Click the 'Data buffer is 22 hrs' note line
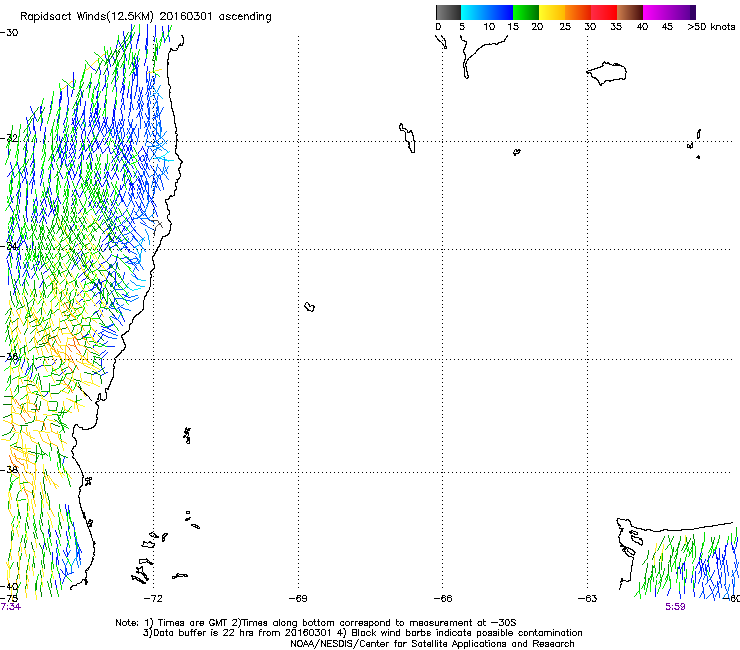This screenshot has width=740, height=650. pos(362,633)
